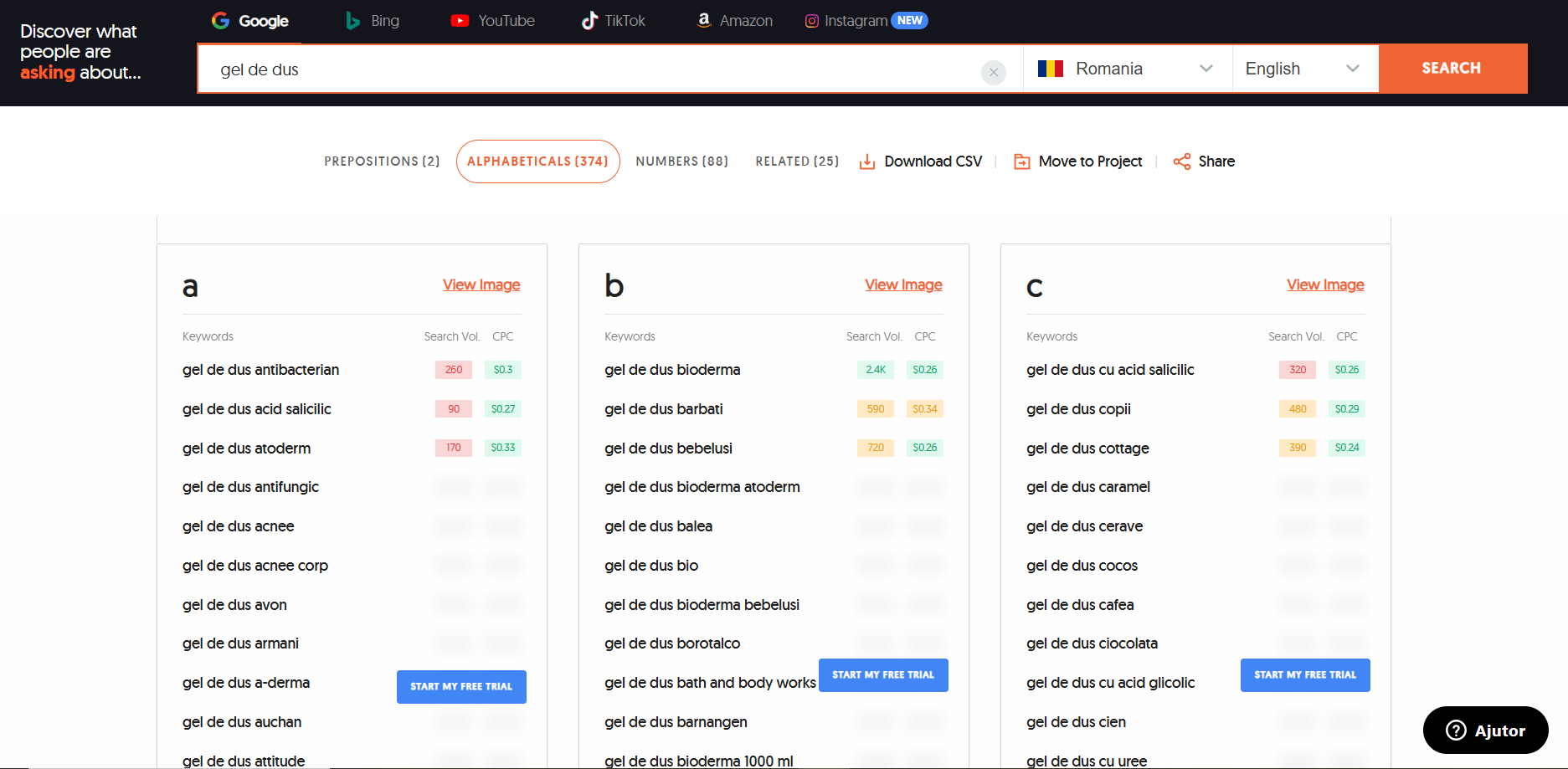The height and width of the screenshot is (769, 1568).
Task: Switch to the TikTok tab
Action: tap(614, 21)
